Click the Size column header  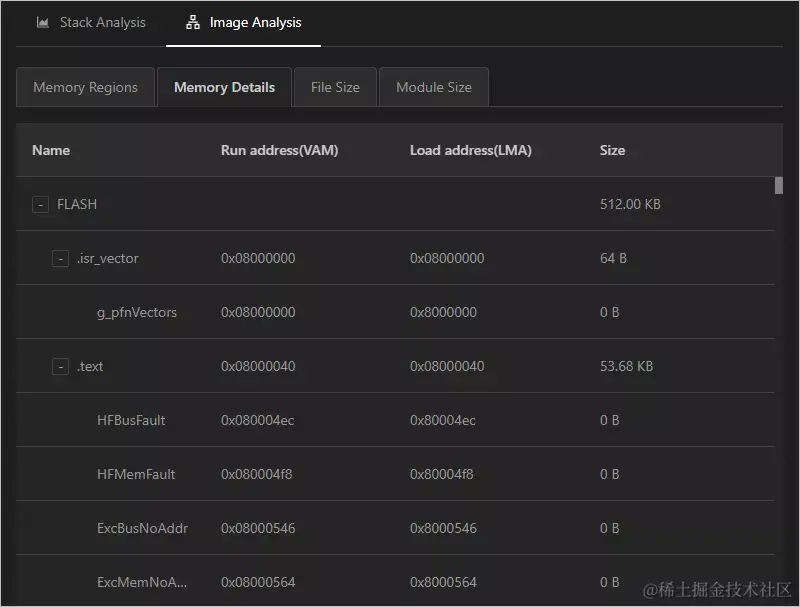coord(612,150)
